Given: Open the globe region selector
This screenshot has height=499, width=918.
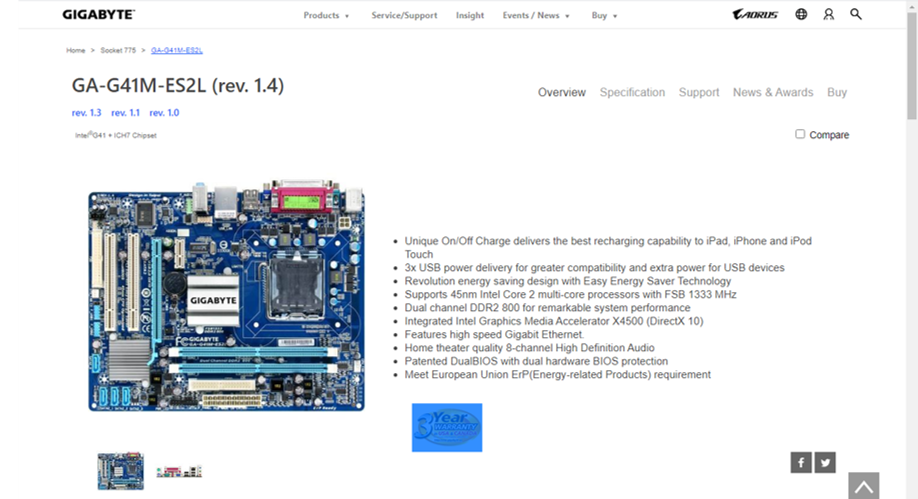Looking at the screenshot, I should (801, 14).
